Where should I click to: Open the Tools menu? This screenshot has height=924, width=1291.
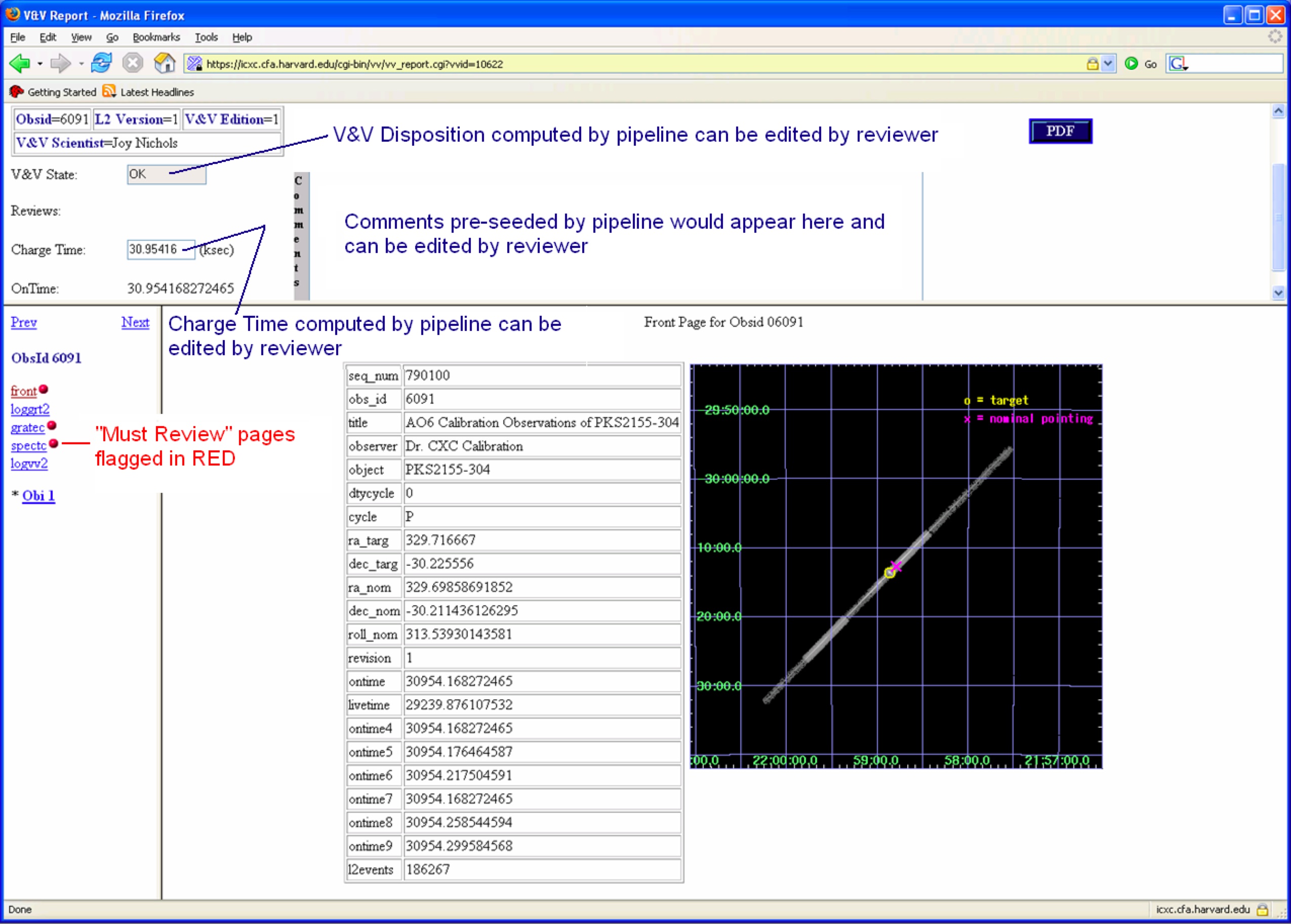[206, 37]
